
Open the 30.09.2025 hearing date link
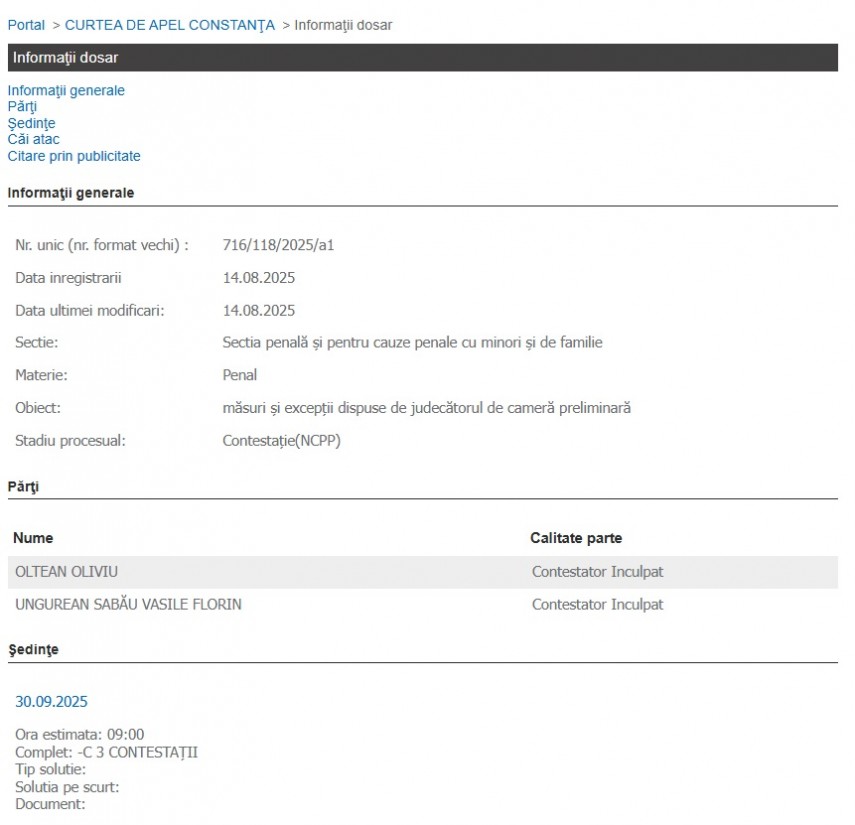[51, 702]
